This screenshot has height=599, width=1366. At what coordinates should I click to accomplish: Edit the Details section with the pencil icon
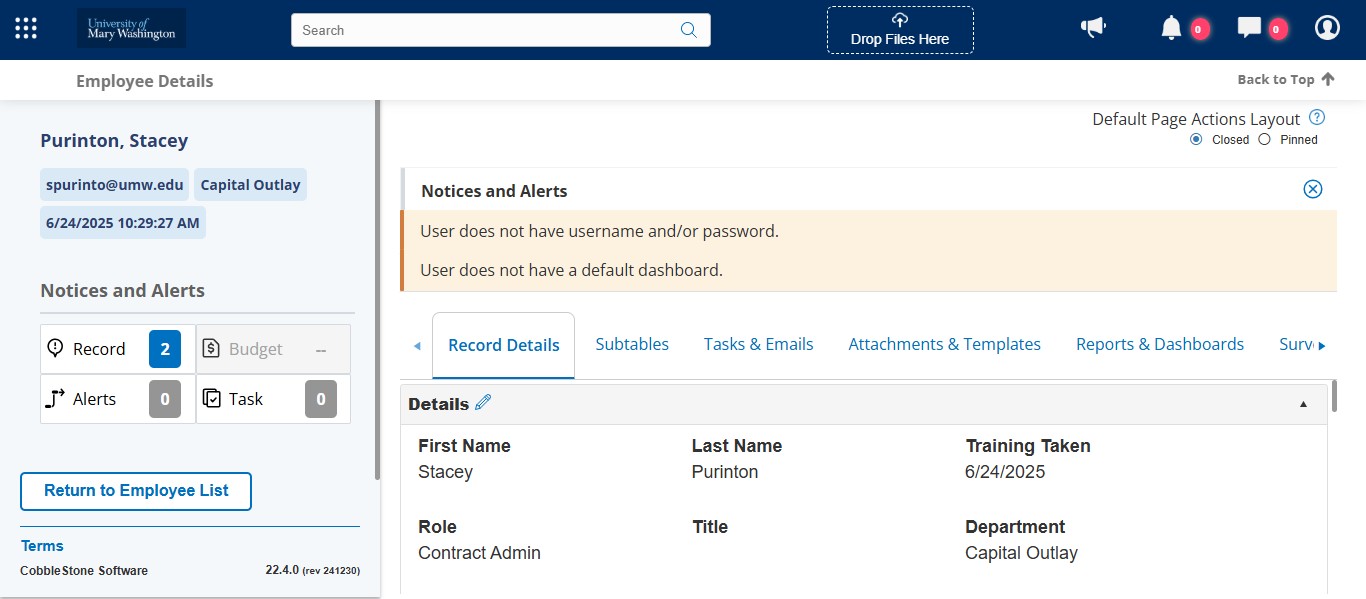click(x=482, y=402)
